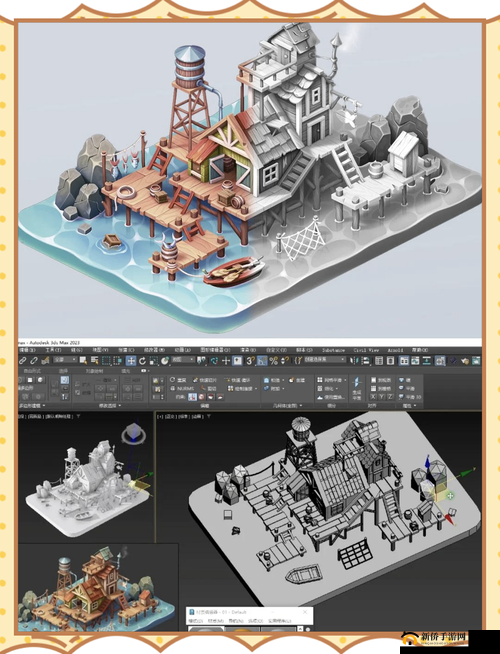
Task: Toggle the 3D Snaps button
Action: tap(249, 360)
